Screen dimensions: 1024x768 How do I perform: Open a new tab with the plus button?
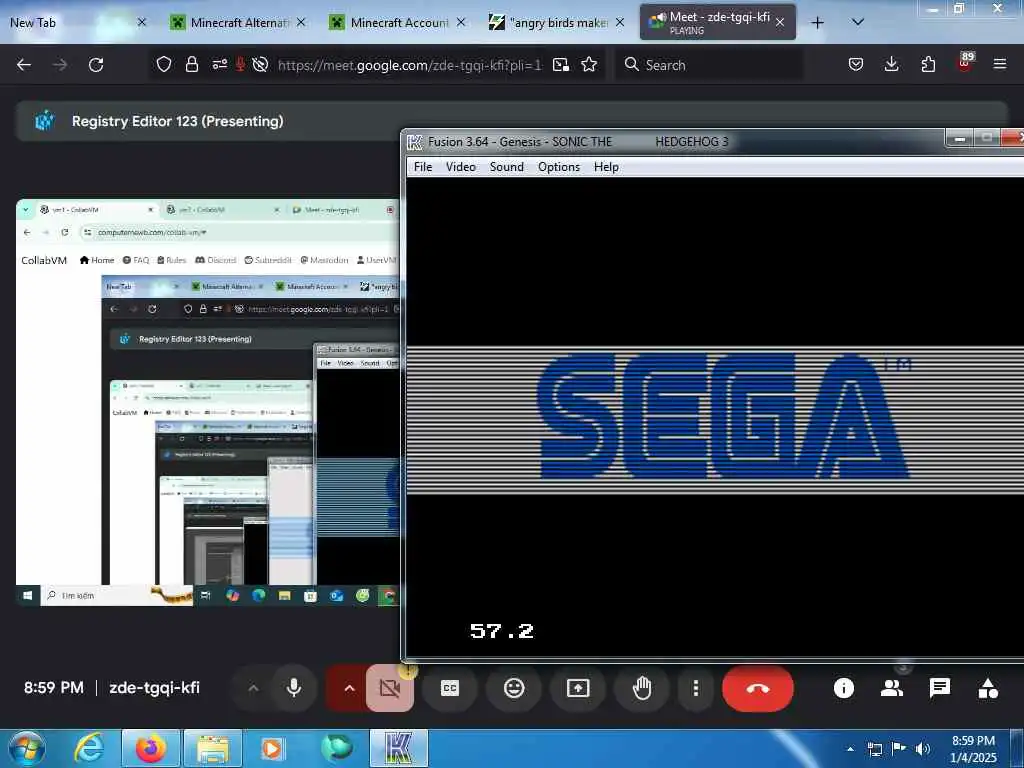(817, 23)
